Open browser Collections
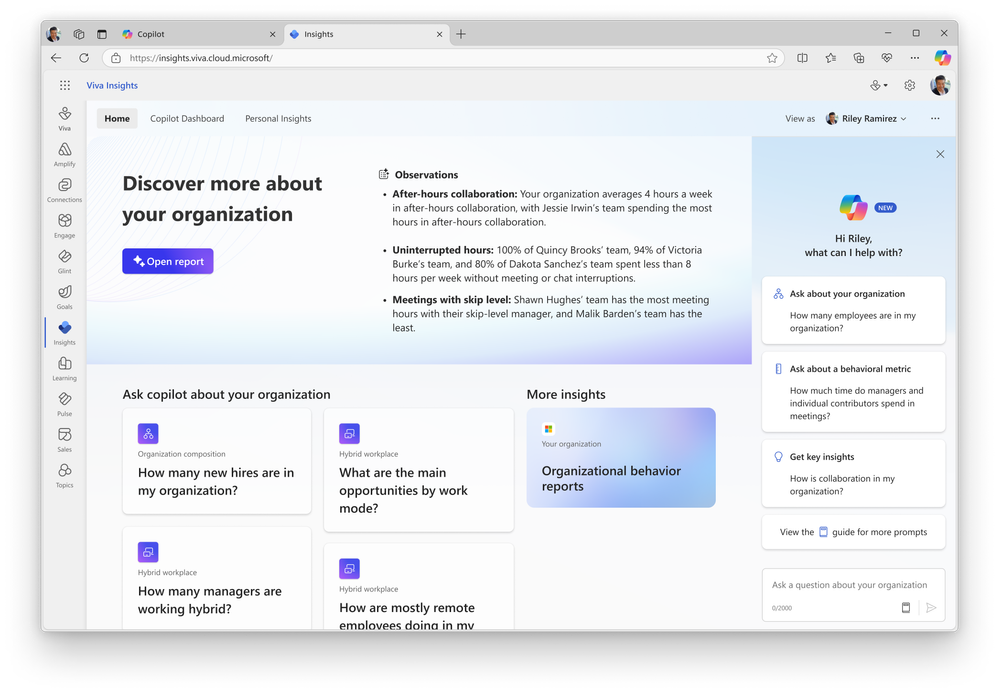This screenshot has width=999, height=693. coord(859,58)
